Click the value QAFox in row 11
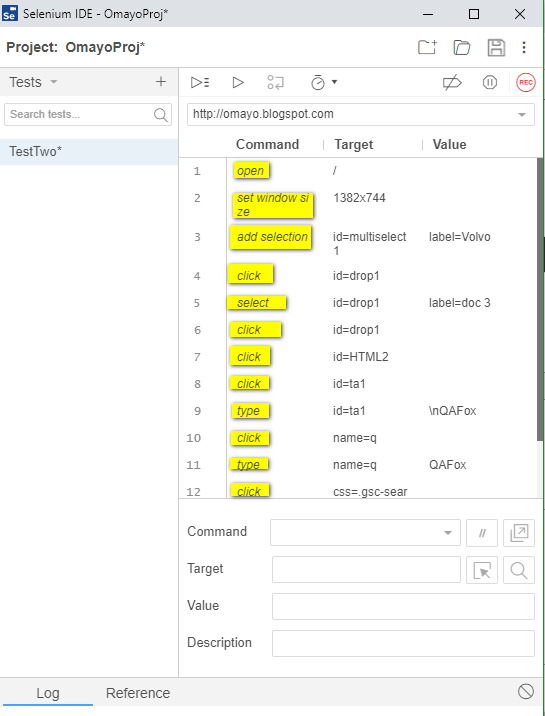 [x=448, y=465]
